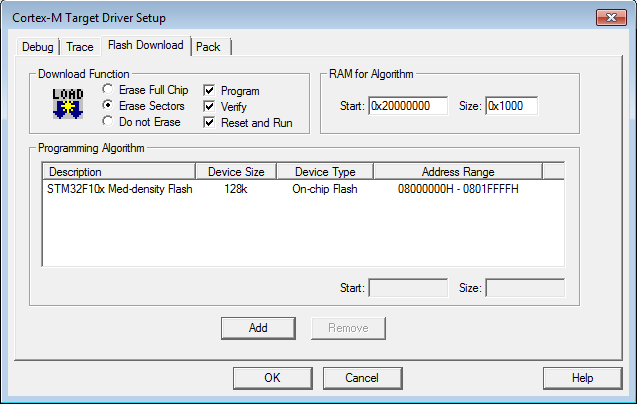
Task: Click the Cancel button
Action: (x=362, y=378)
